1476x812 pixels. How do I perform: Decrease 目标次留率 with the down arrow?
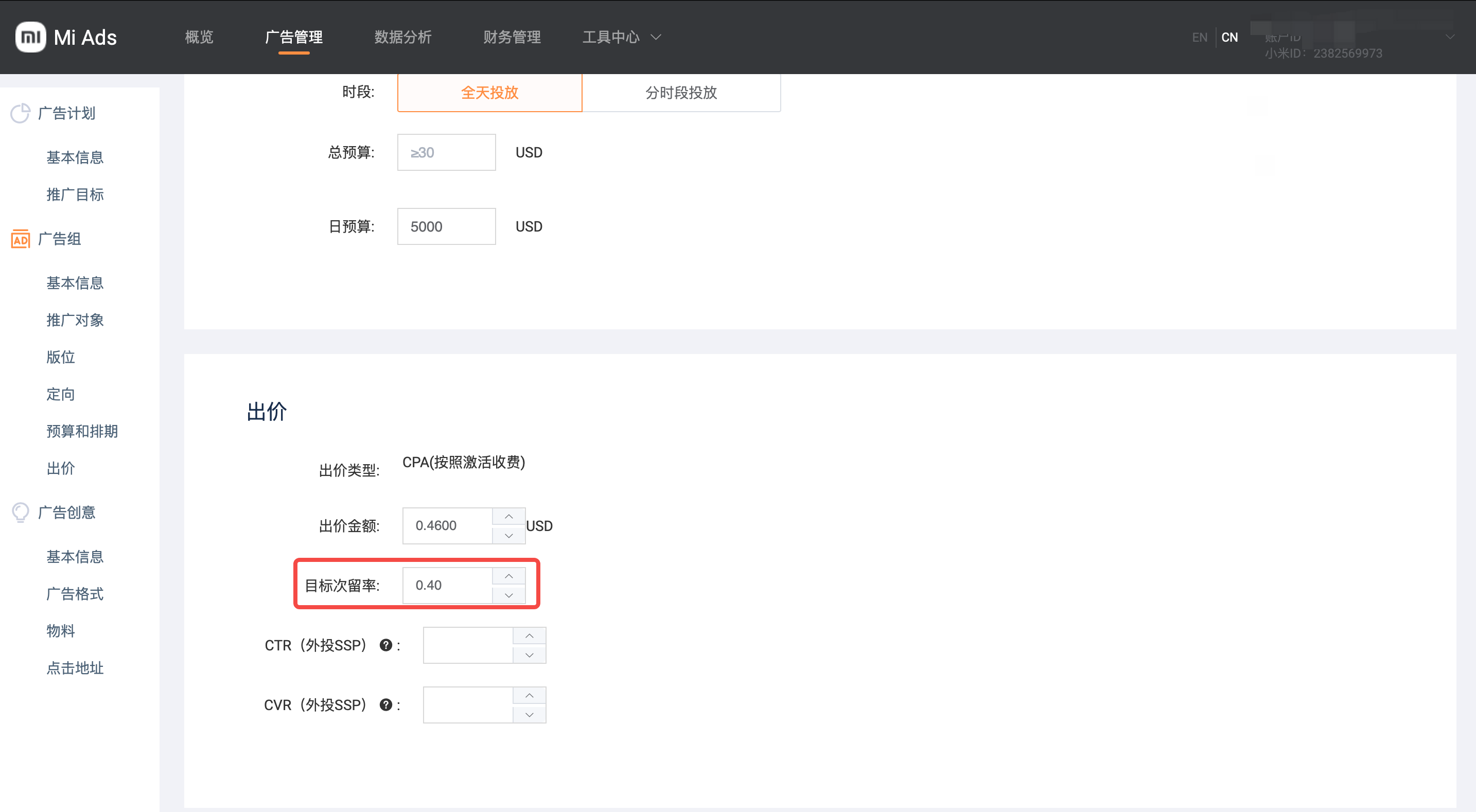coord(508,595)
